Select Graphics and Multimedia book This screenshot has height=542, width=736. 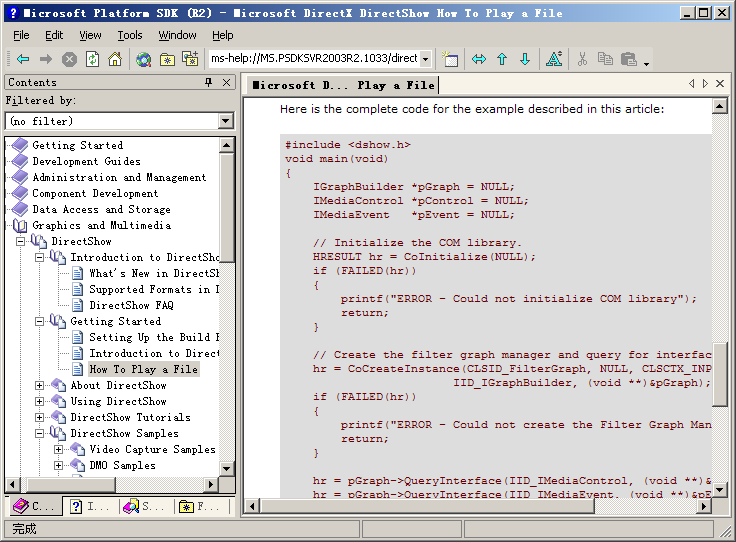101,226
